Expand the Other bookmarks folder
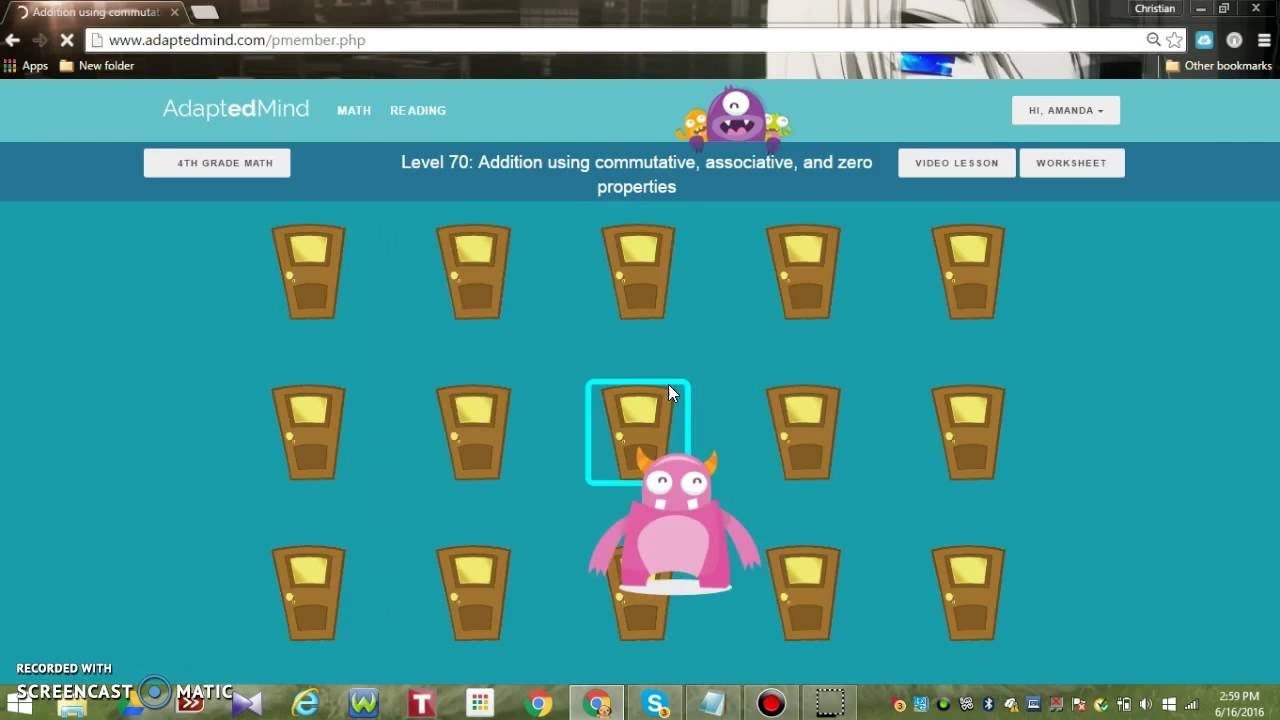This screenshot has height=720, width=1280. pos(1219,66)
